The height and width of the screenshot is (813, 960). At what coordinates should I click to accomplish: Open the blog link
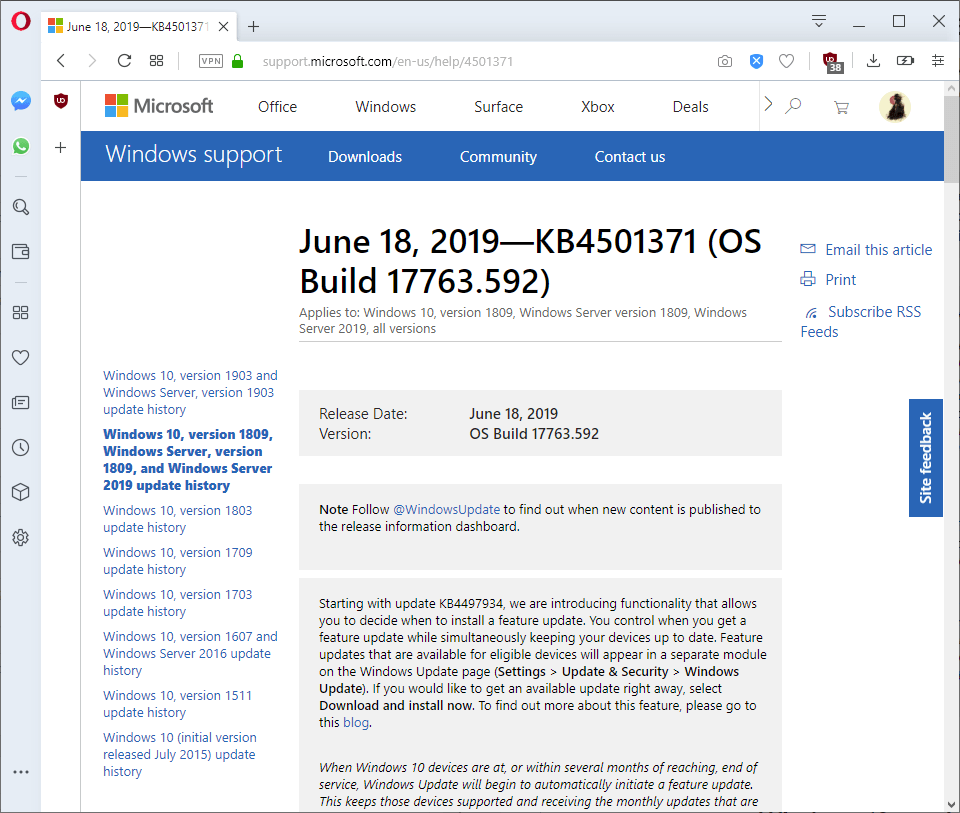click(x=356, y=722)
